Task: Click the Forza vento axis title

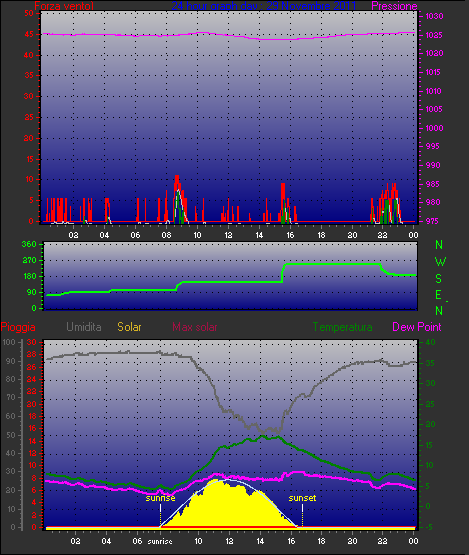Action: pyautogui.click(x=64, y=6)
